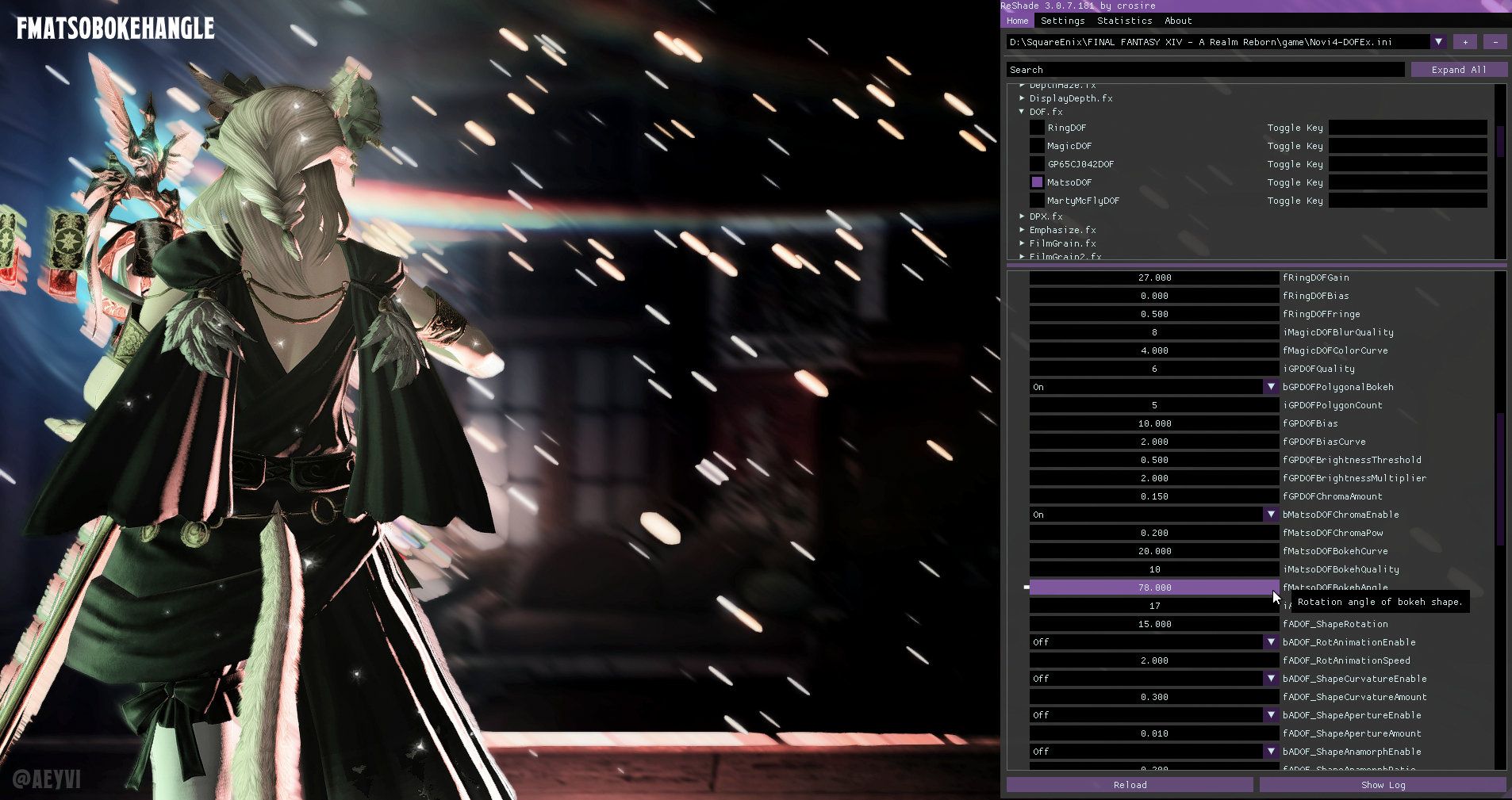Click fMatsoDOFBokehCurve value field

coord(1154,551)
